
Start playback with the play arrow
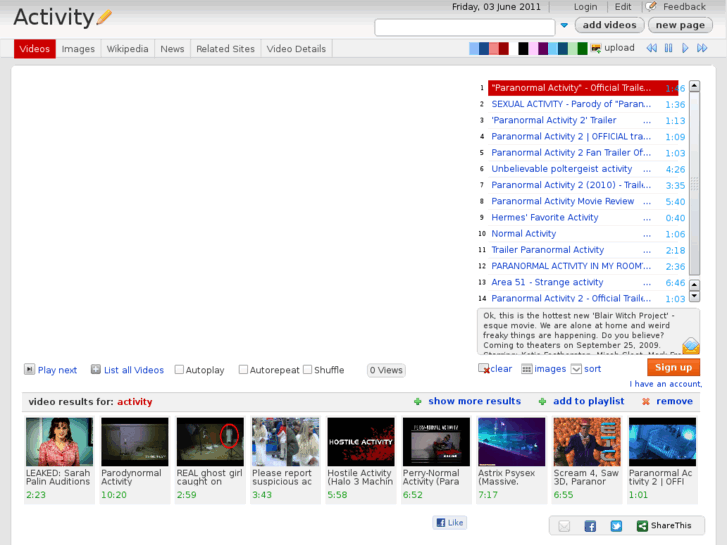pos(685,48)
